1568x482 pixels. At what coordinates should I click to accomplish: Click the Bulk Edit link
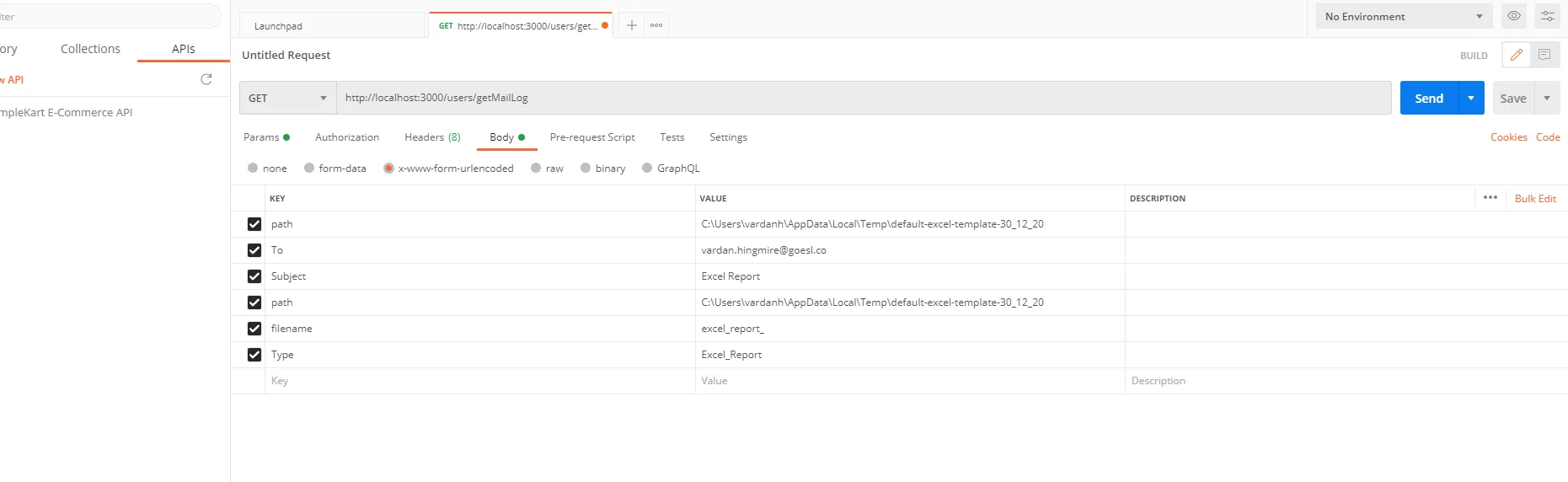pos(1535,198)
